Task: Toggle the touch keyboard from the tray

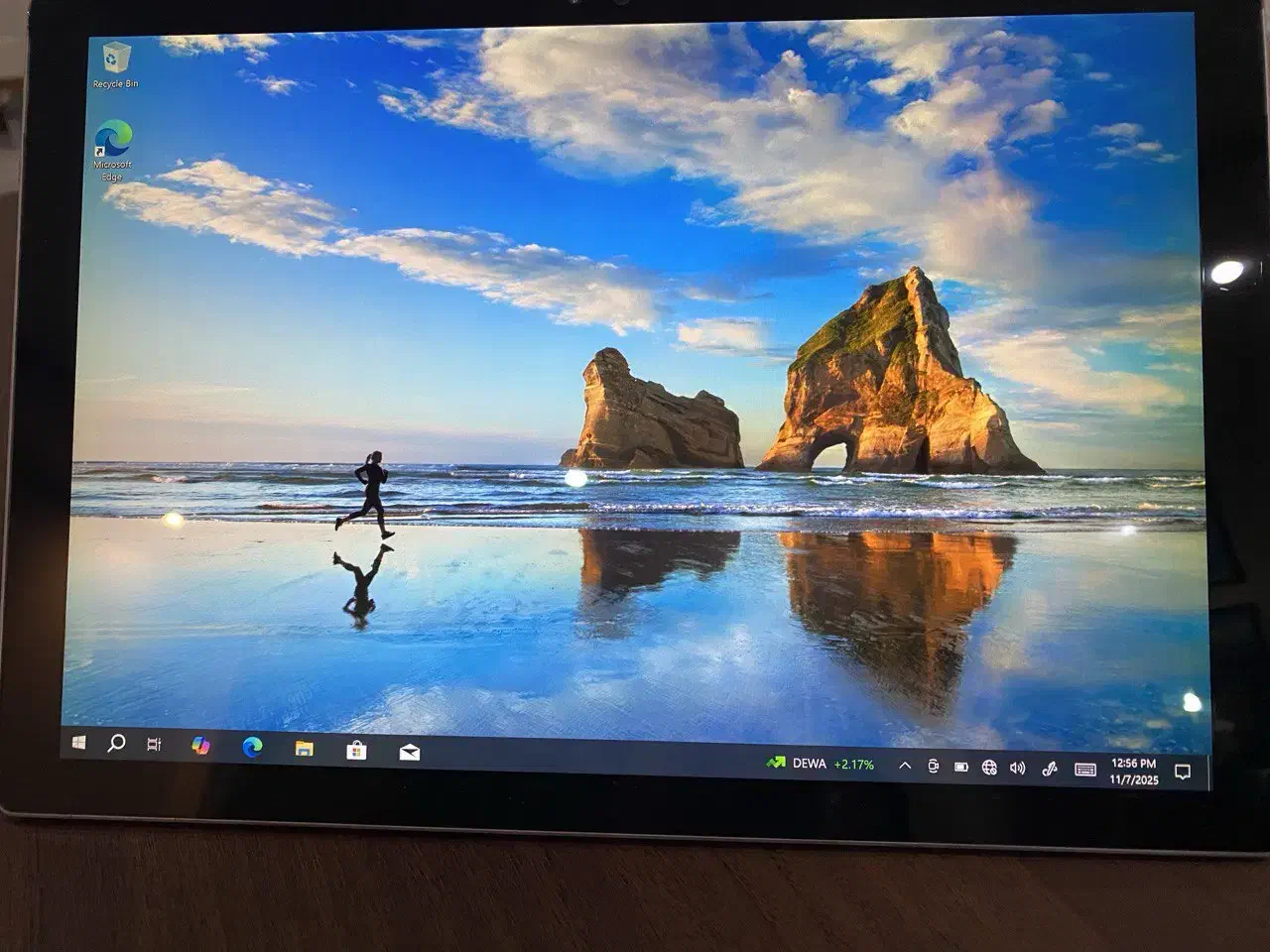Action: point(1084,770)
